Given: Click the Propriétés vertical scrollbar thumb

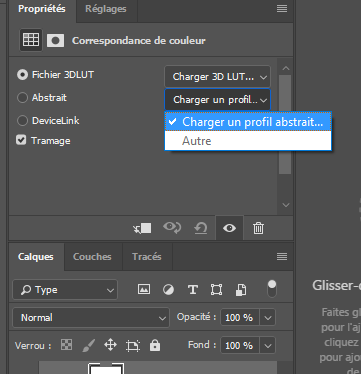Looking at the screenshot, I should tap(285, 124).
